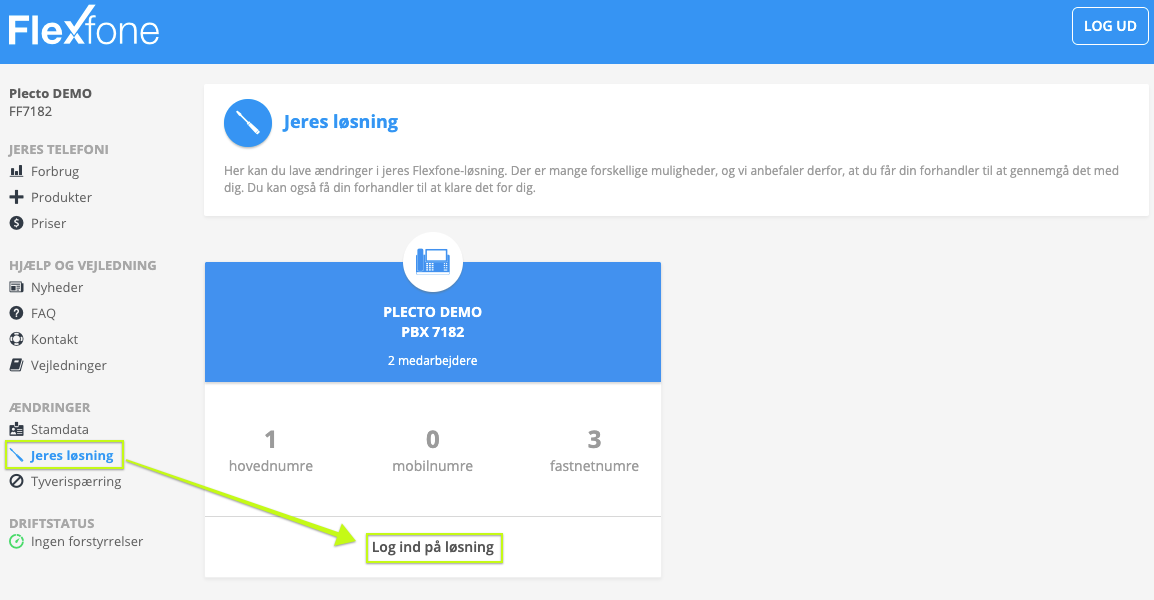Image resolution: width=1154 pixels, height=600 pixels.
Task: Open Tyverispærring
Action: (x=76, y=481)
